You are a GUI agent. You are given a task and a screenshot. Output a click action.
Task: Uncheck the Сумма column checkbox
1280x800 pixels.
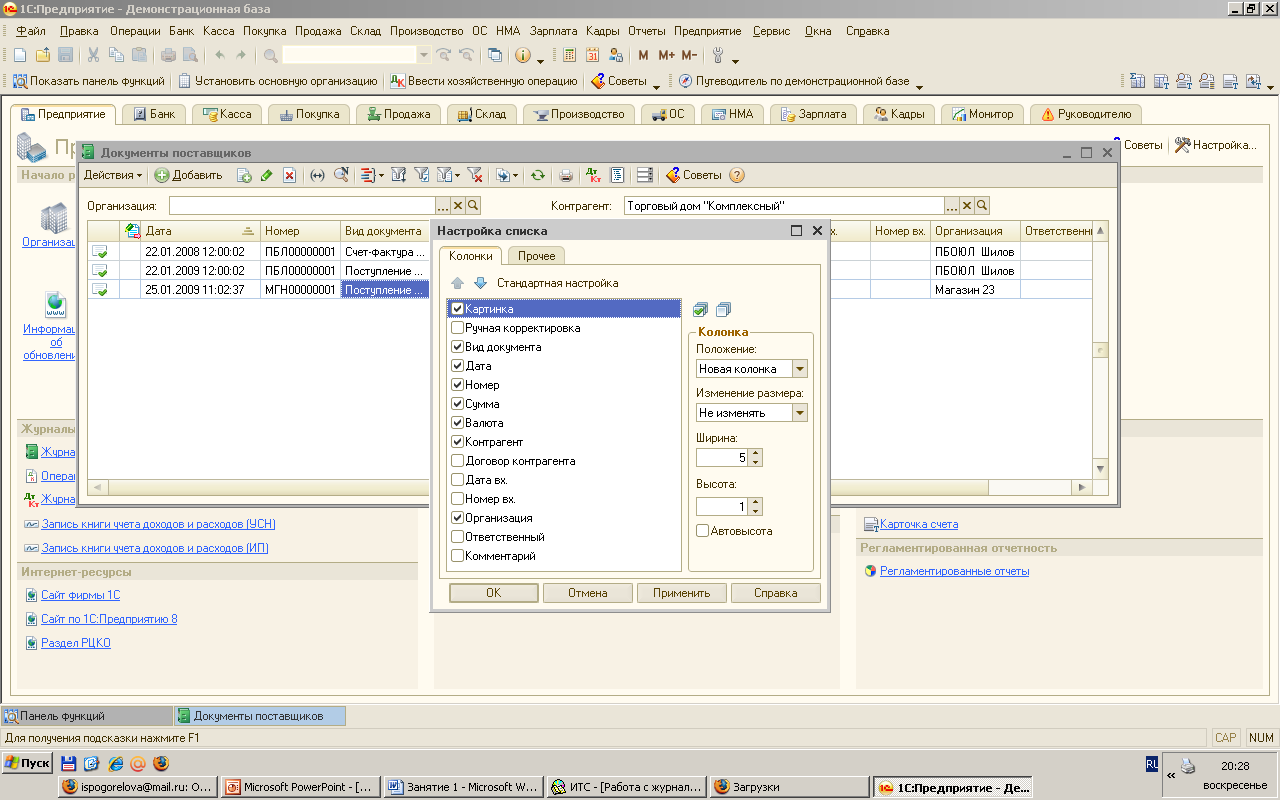458,404
